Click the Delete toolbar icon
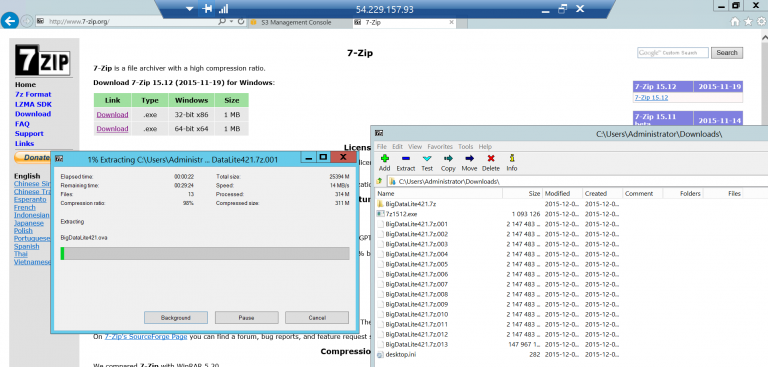The image size is (768, 367). point(491,158)
